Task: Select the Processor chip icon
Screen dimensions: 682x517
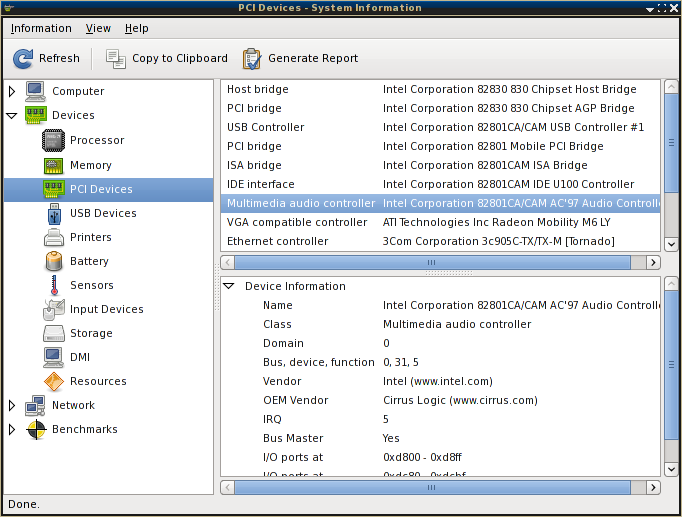Action: coord(53,140)
